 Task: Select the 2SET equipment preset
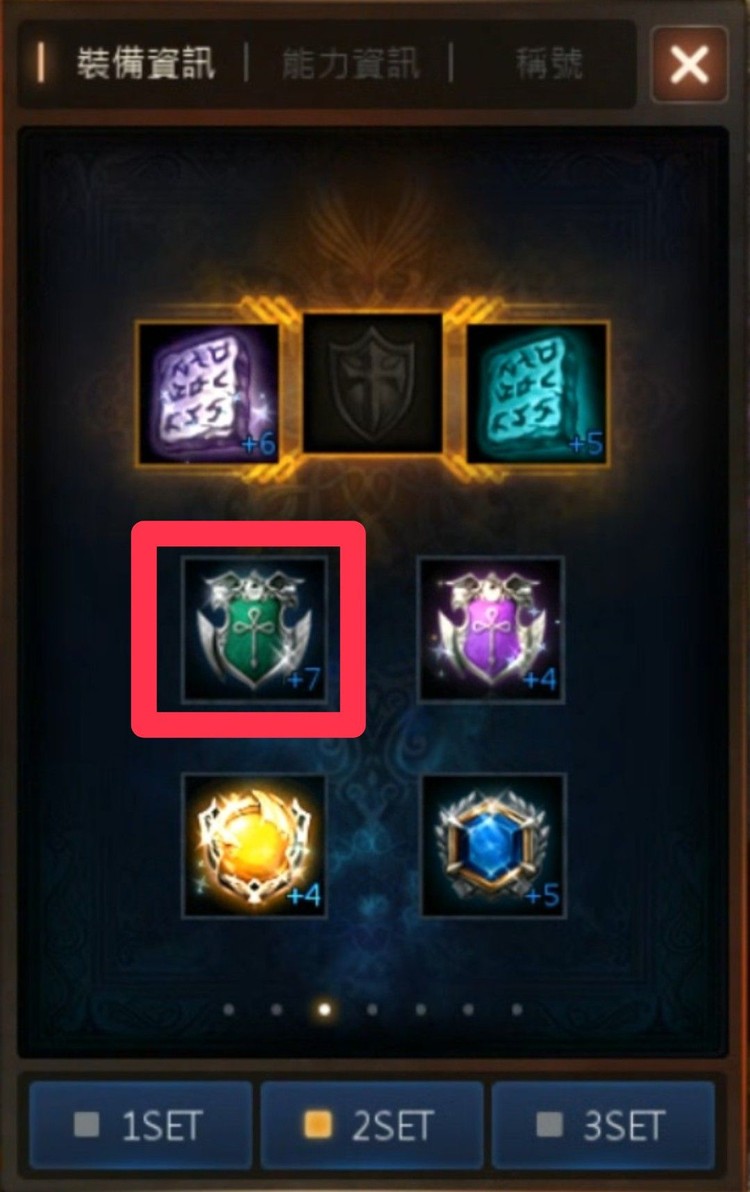[372, 1125]
